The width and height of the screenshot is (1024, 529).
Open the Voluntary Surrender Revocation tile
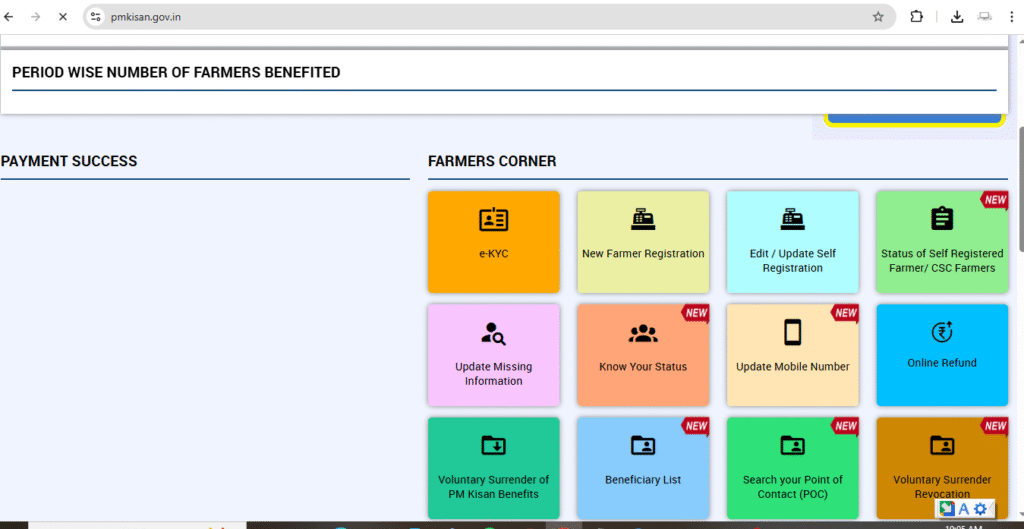941,467
